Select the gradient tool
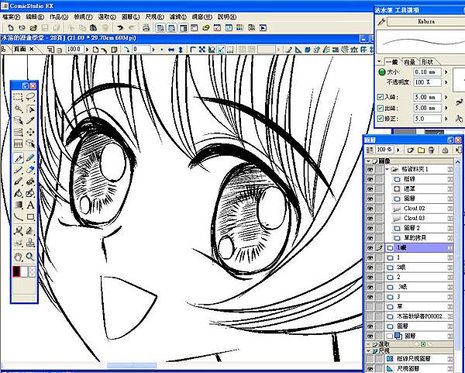Screen dimensions: 465x373 [x=18, y=205]
